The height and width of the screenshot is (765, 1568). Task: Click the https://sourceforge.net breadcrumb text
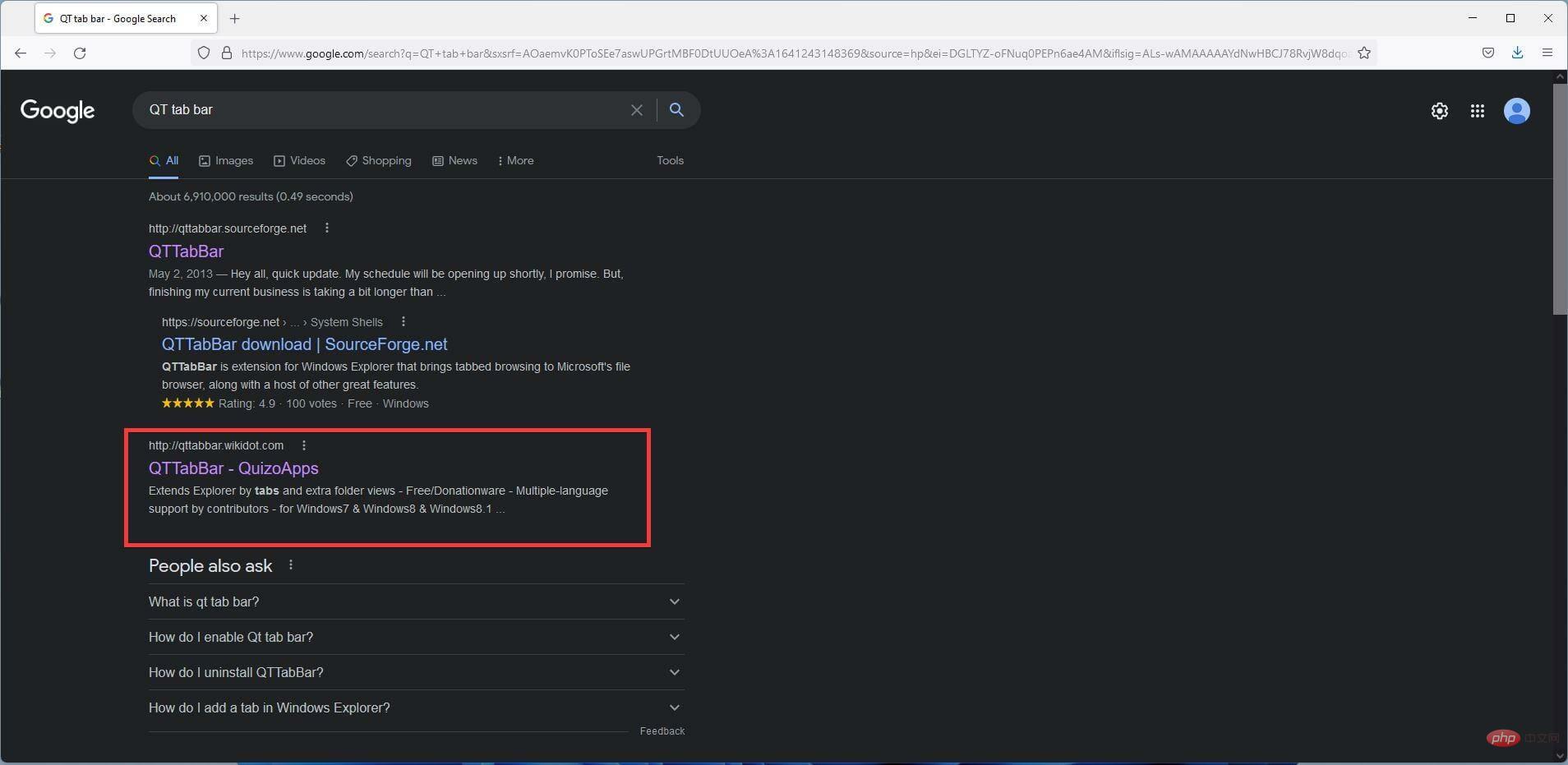coord(221,322)
